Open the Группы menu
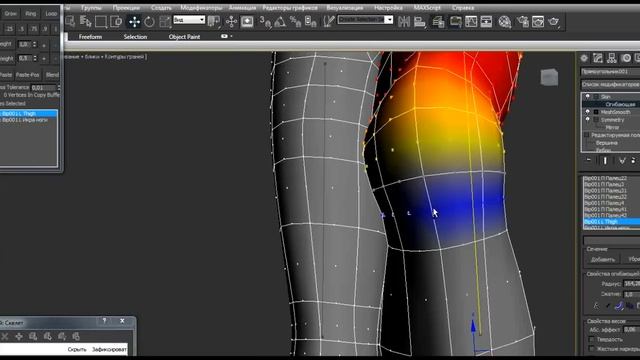The image size is (640, 360). coord(91,7)
